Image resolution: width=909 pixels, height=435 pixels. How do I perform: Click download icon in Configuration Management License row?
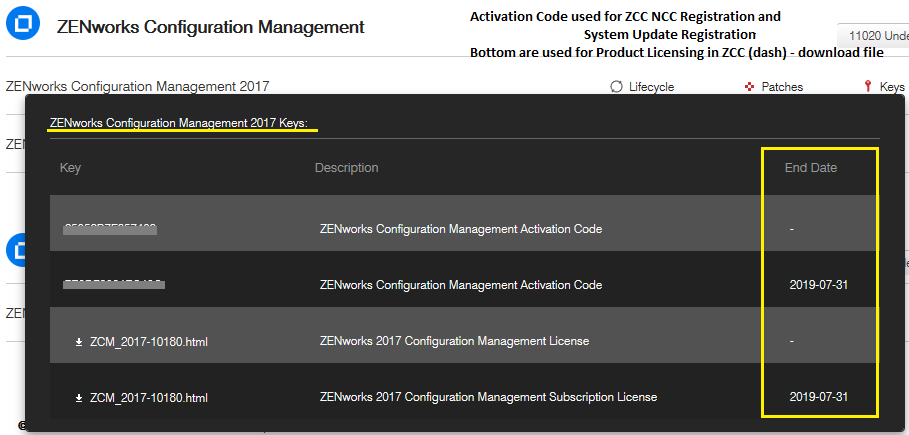[x=79, y=342]
